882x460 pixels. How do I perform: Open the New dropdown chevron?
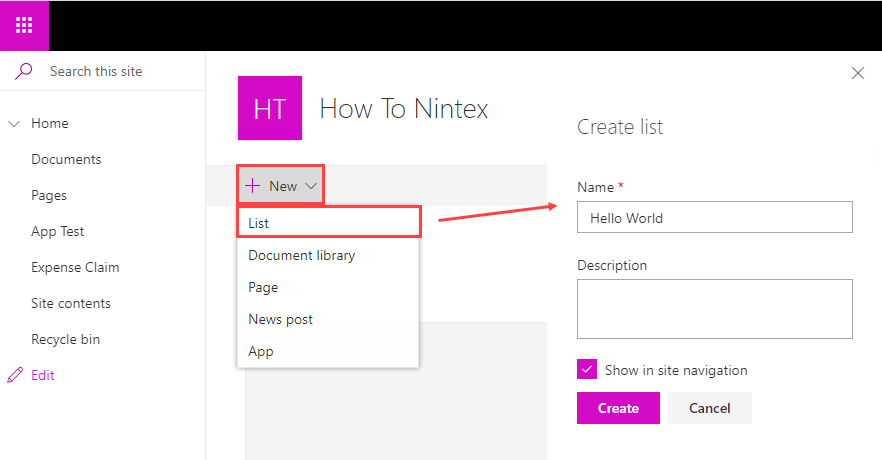(311, 186)
